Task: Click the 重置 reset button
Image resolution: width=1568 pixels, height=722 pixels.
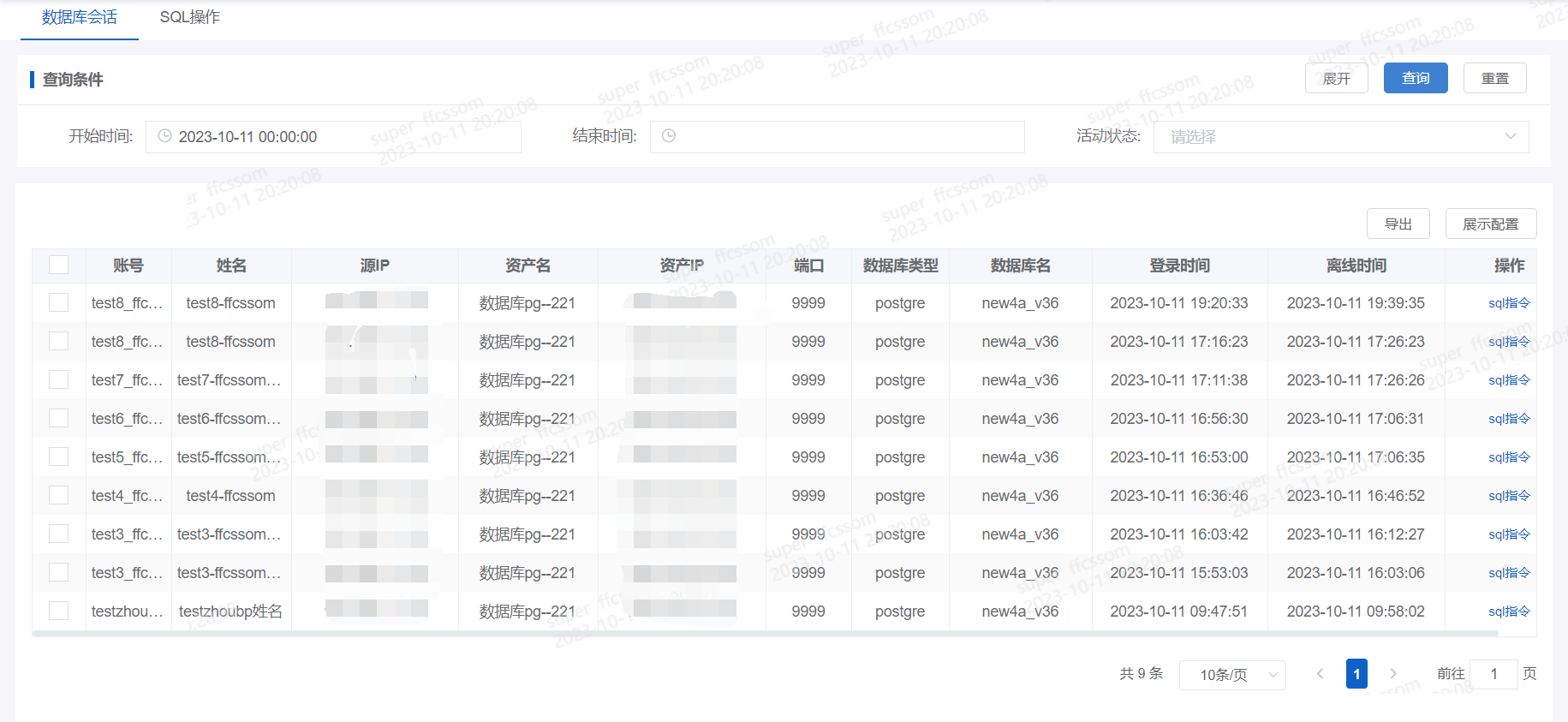Action: coord(1494,78)
